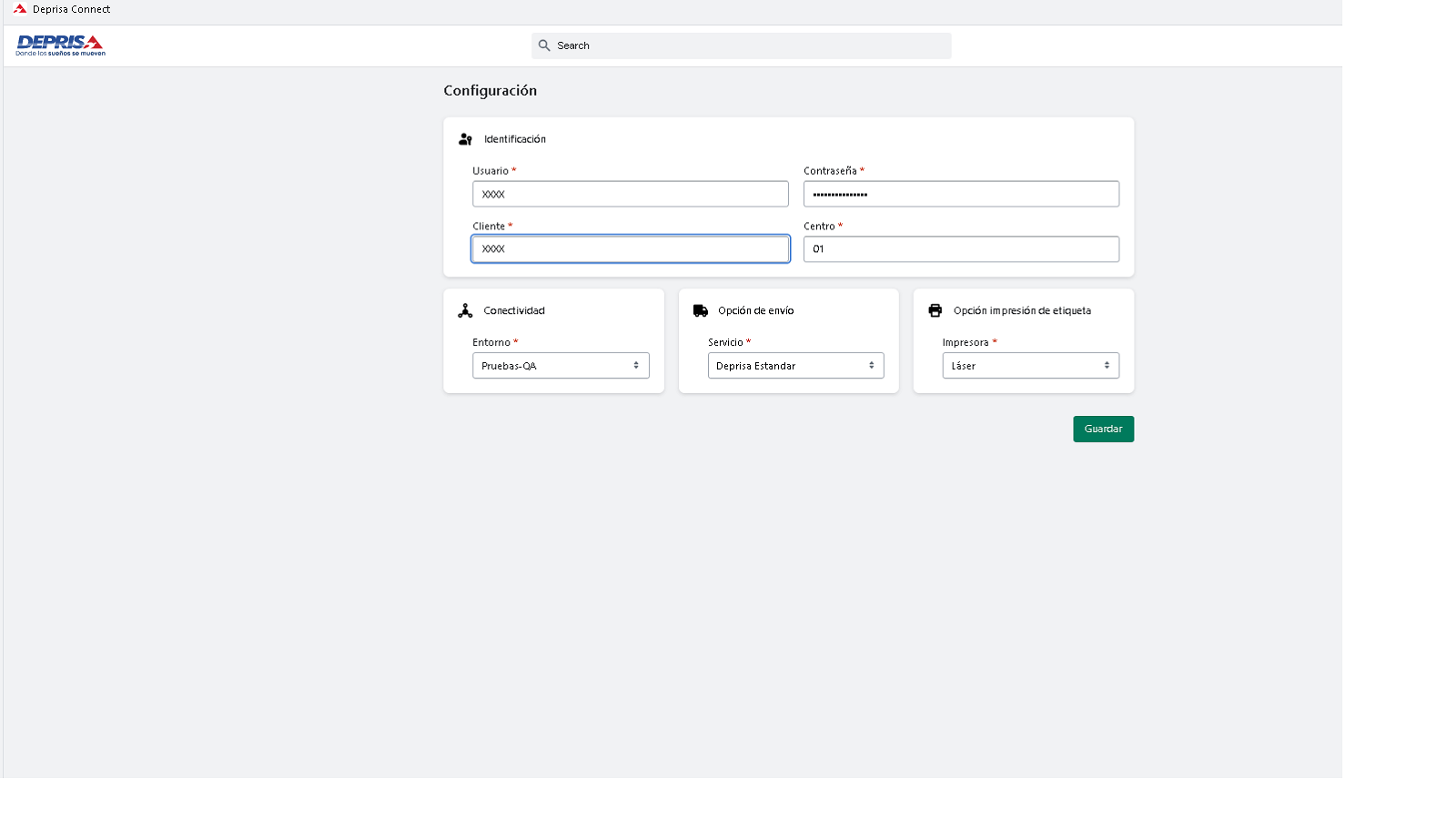Click the stepper arrows on the Impresora selector
The height and width of the screenshot is (819, 1456).
click(x=1107, y=365)
